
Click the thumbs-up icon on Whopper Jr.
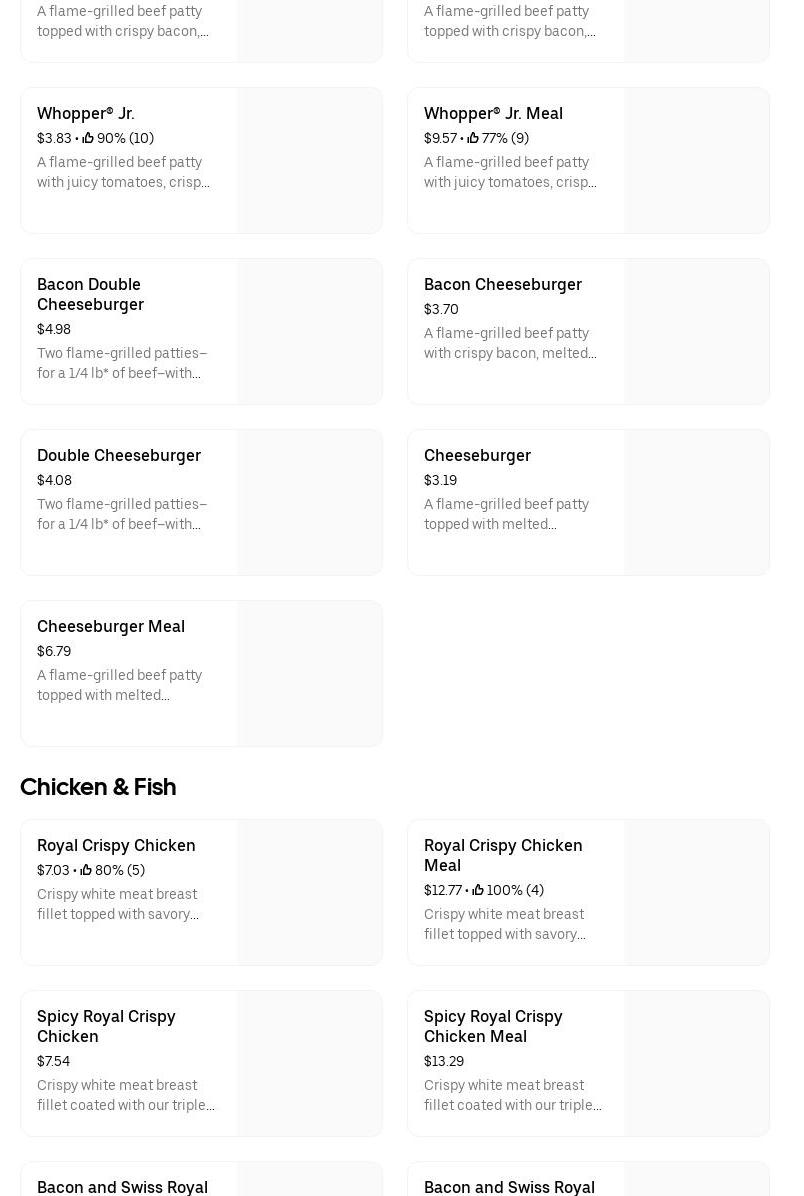click(88, 138)
